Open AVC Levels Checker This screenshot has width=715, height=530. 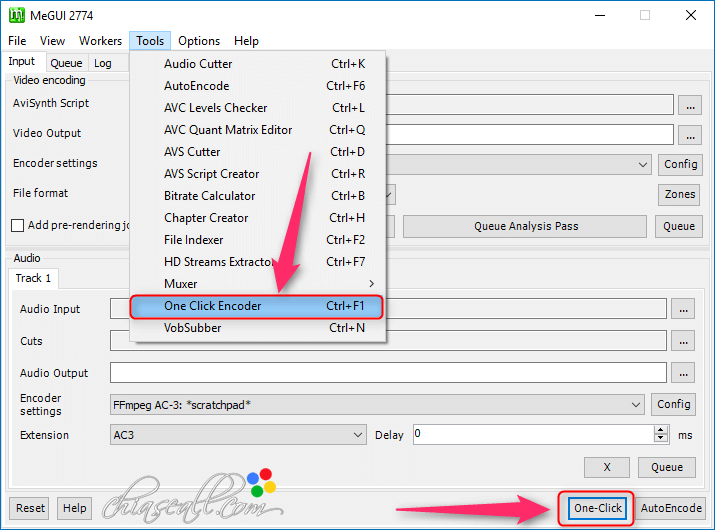[x=258, y=108]
